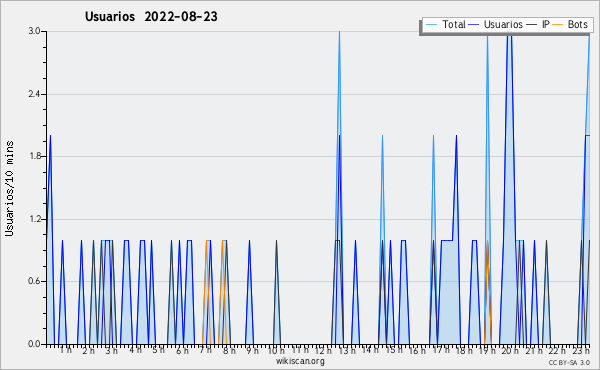Click the '15 h' x-axis label
This screenshot has height=370, width=600.
pyautogui.click(x=394, y=350)
